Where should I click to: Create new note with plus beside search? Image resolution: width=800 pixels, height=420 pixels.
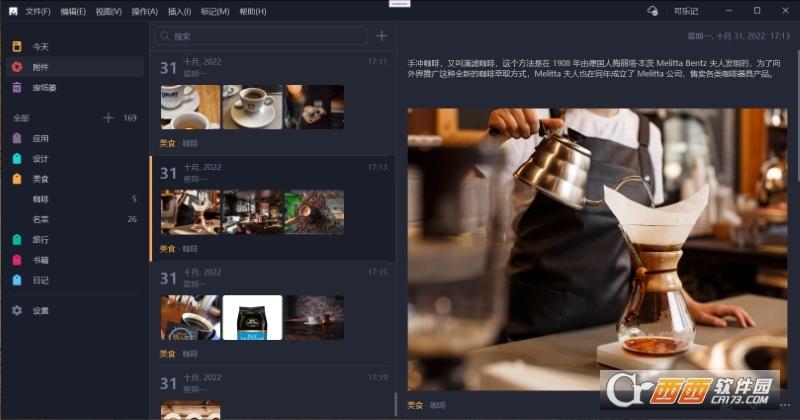382,36
